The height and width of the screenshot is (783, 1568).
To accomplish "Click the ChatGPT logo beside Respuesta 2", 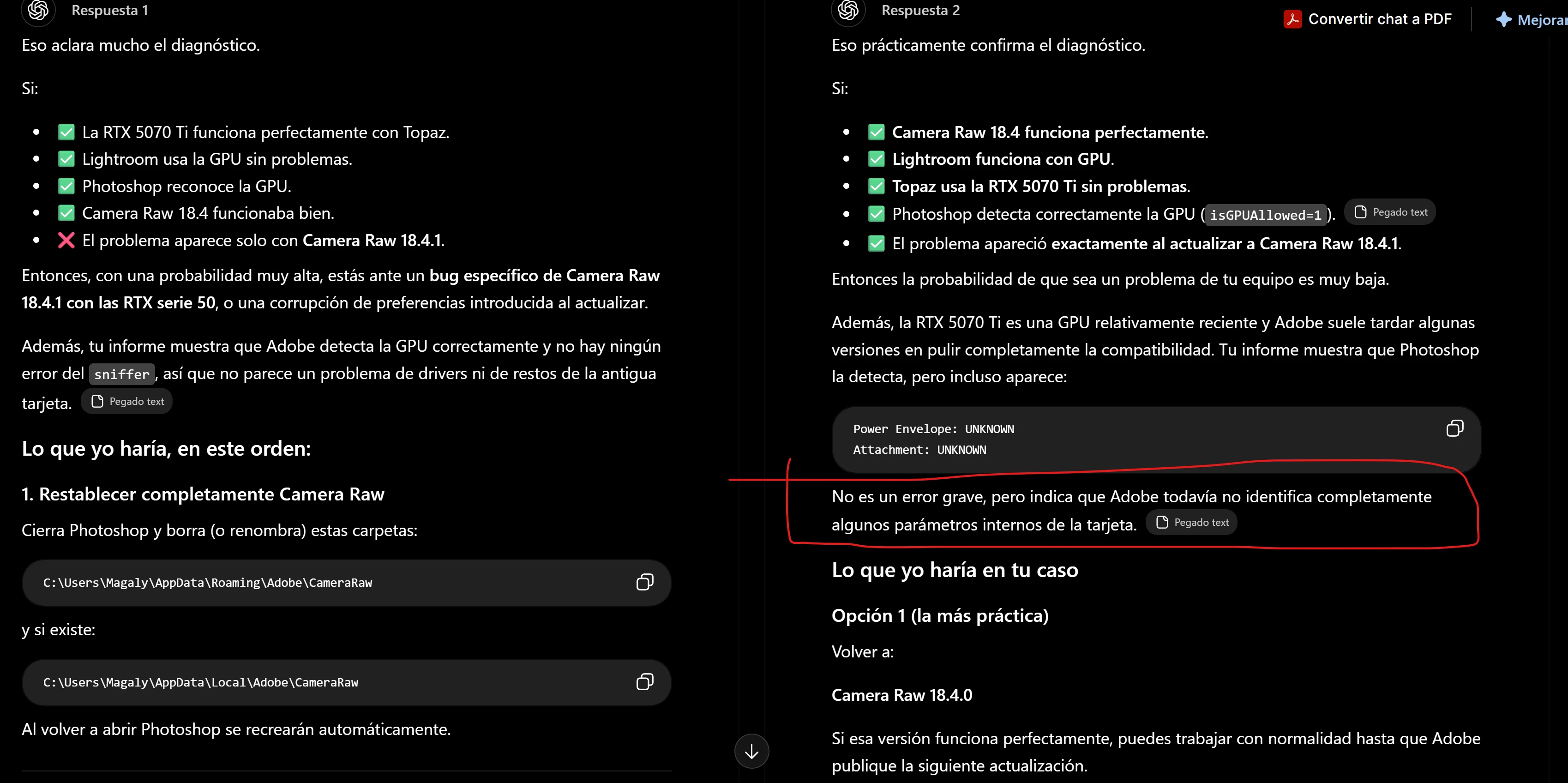I will coord(848,10).
